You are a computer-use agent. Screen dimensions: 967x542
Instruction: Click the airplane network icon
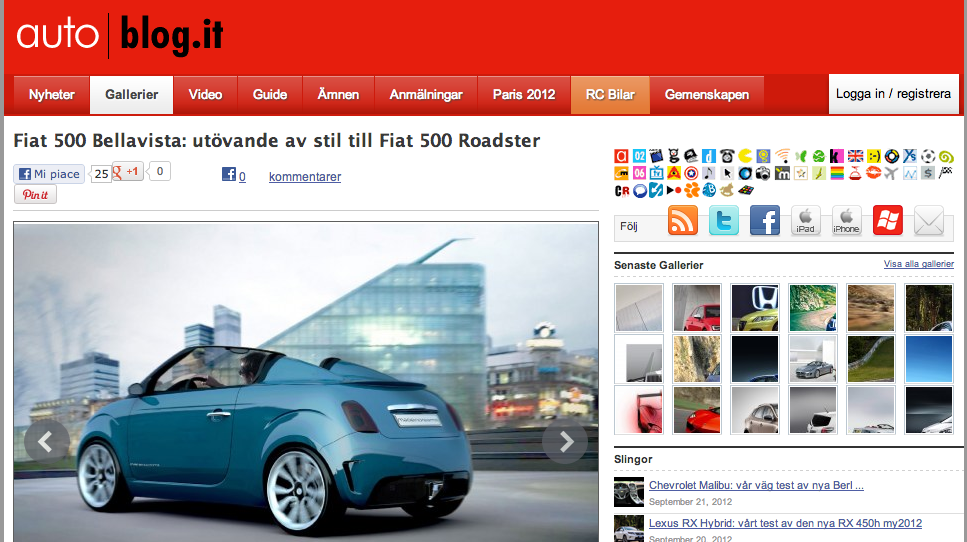point(892,173)
